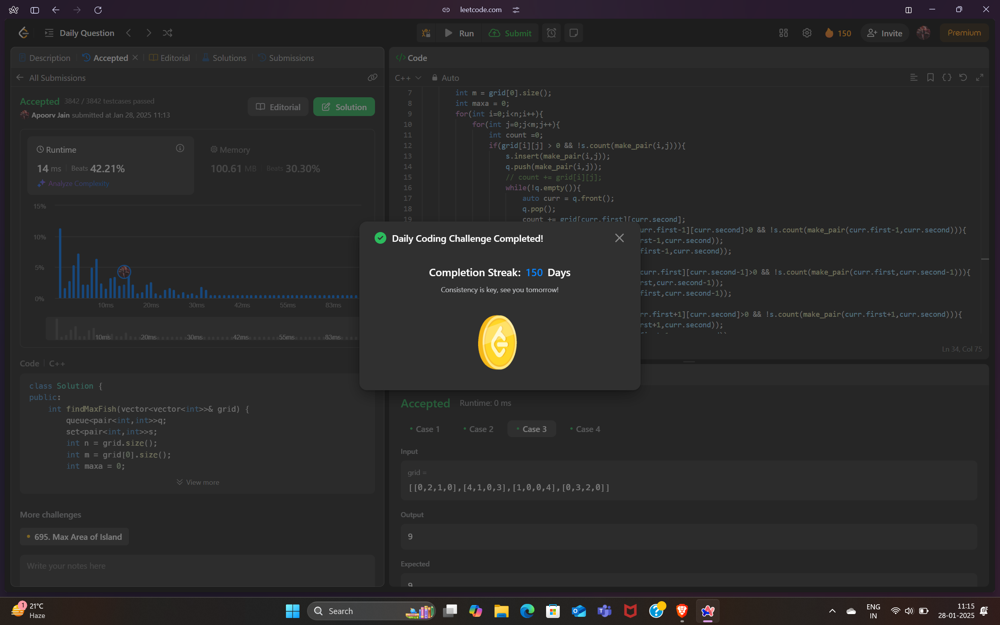
Task: Switch to the Solutions tab
Action: pos(224,57)
